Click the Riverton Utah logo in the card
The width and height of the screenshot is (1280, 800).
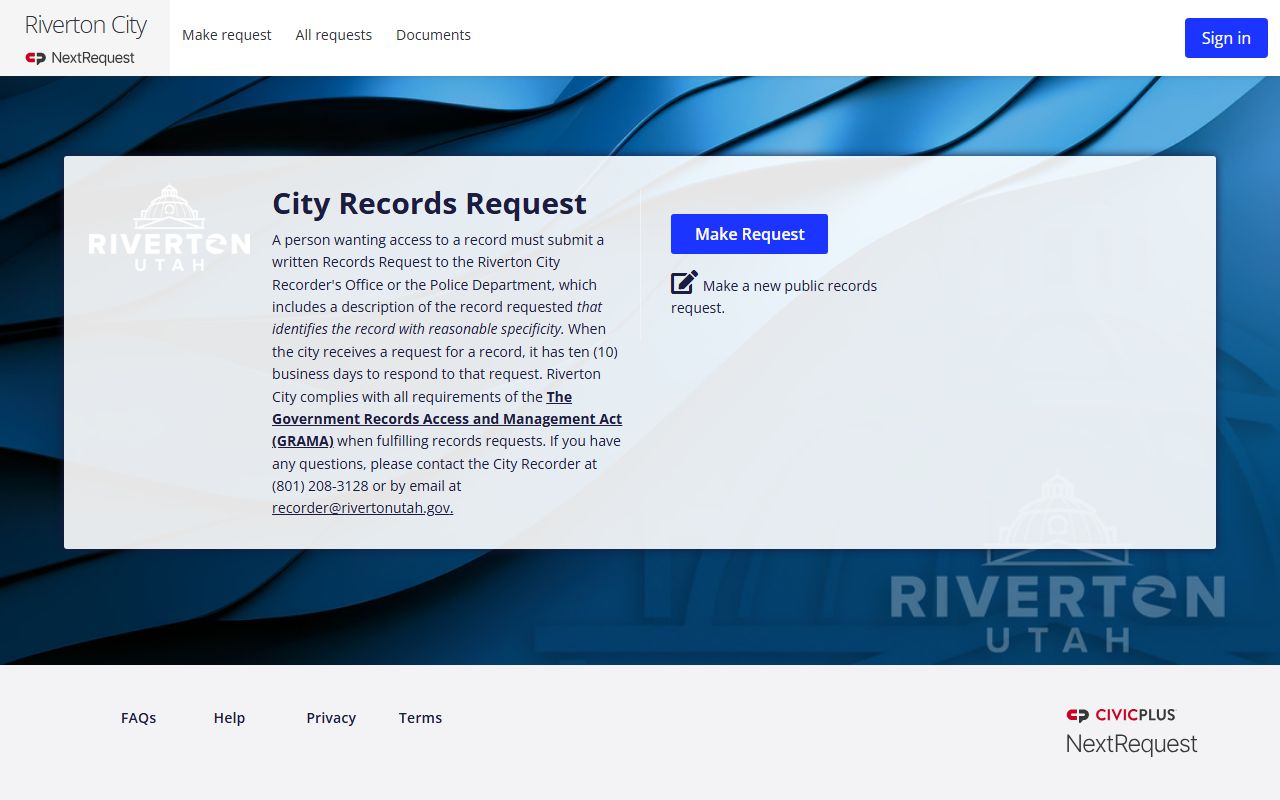click(x=169, y=228)
